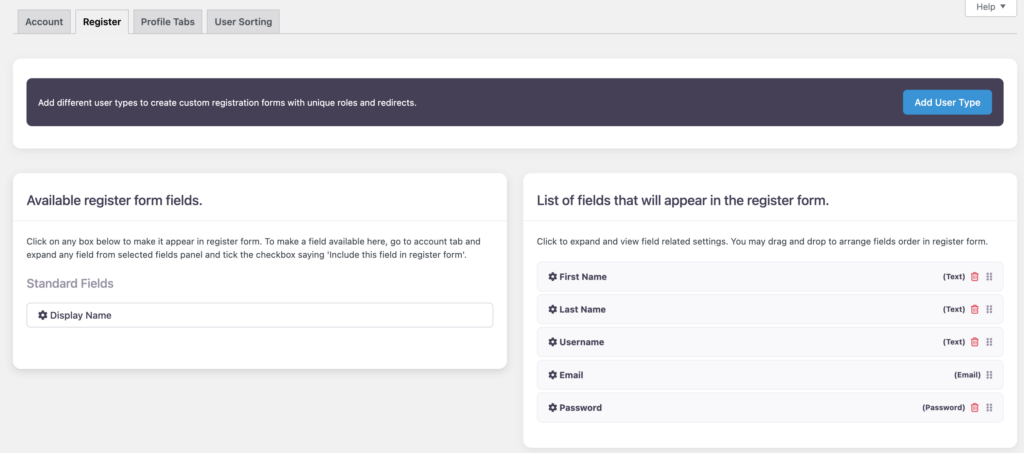Expand the Email field settings
Image resolution: width=1024 pixels, height=453 pixels.
point(571,375)
